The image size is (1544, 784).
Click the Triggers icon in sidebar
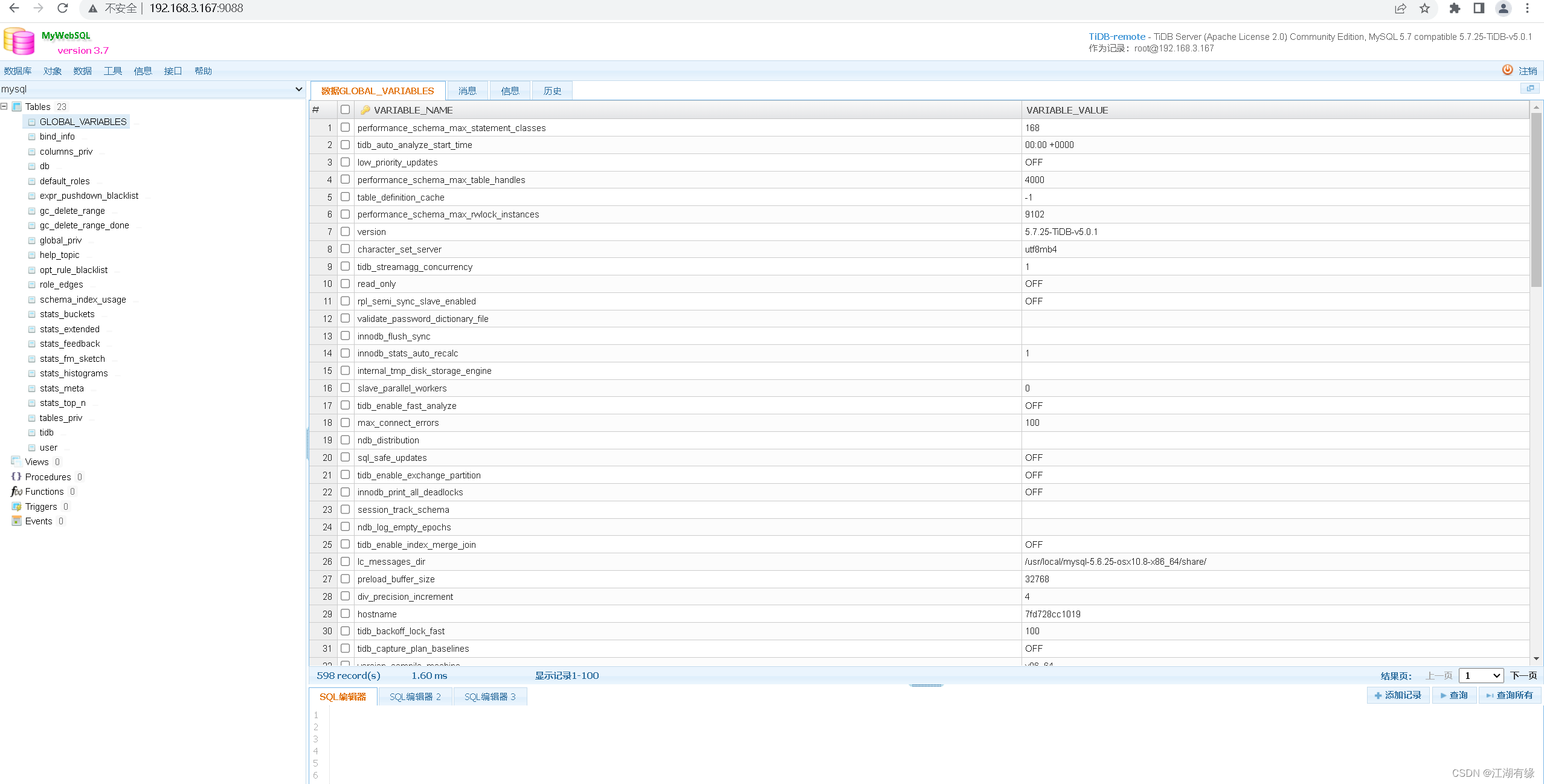click(16, 506)
